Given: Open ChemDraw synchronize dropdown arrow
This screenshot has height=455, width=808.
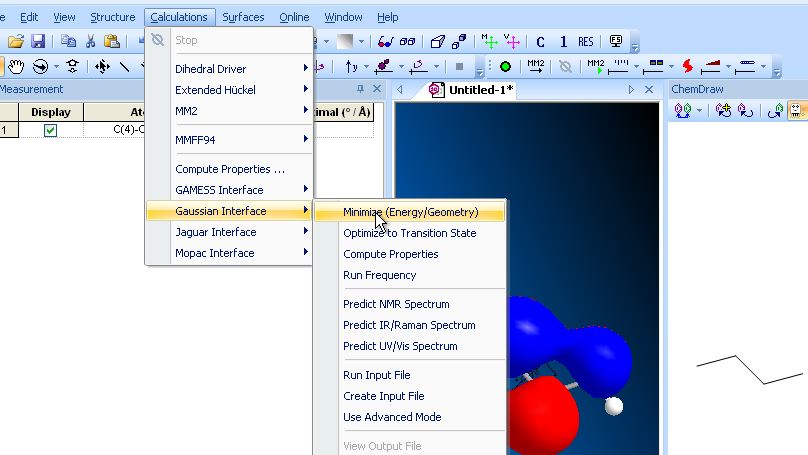Looking at the screenshot, I should pos(699,111).
